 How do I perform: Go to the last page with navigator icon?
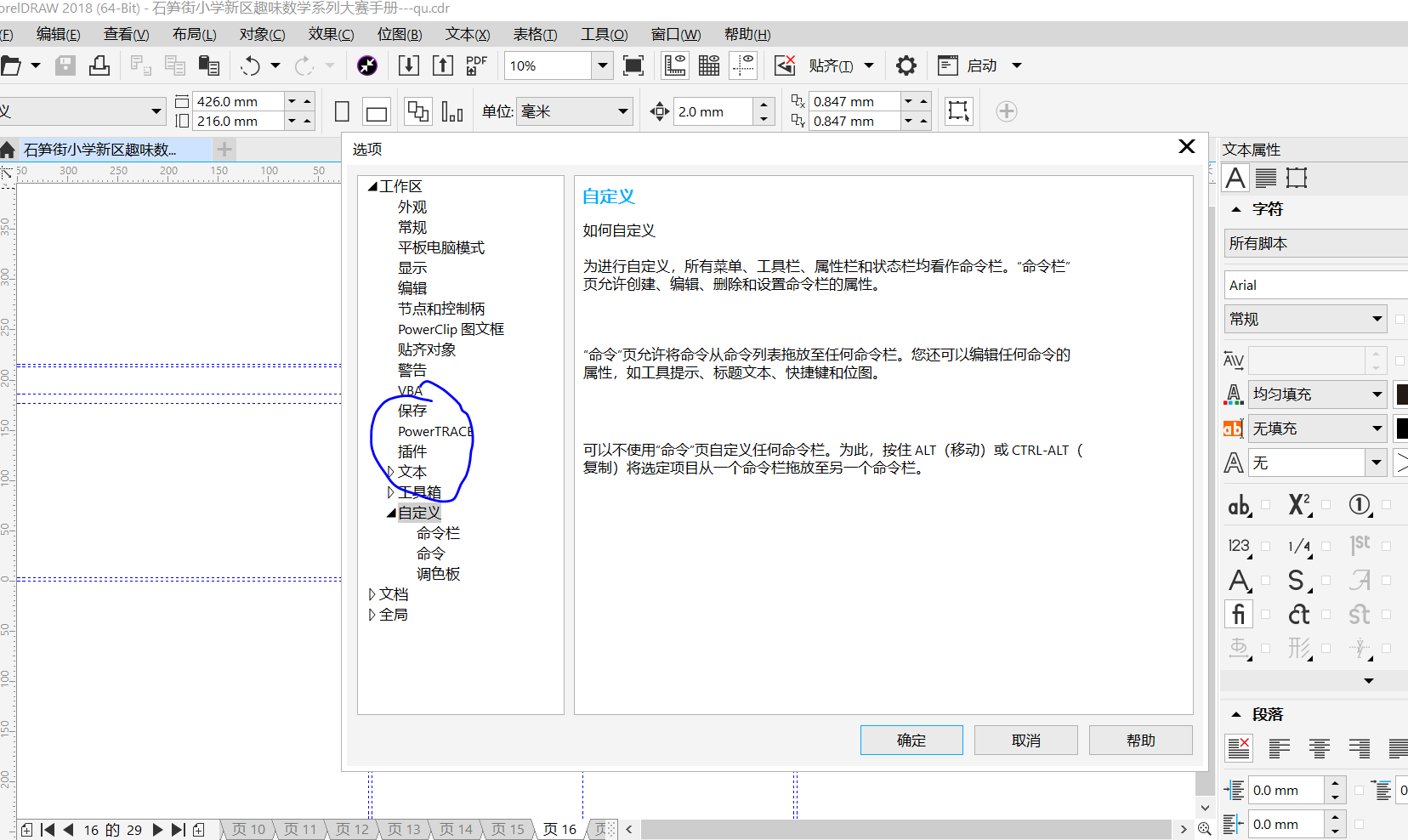[x=178, y=830]
